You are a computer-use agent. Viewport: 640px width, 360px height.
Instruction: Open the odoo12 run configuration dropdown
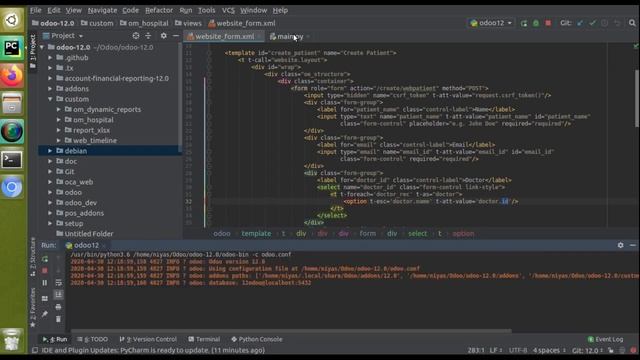coord(491,23)
